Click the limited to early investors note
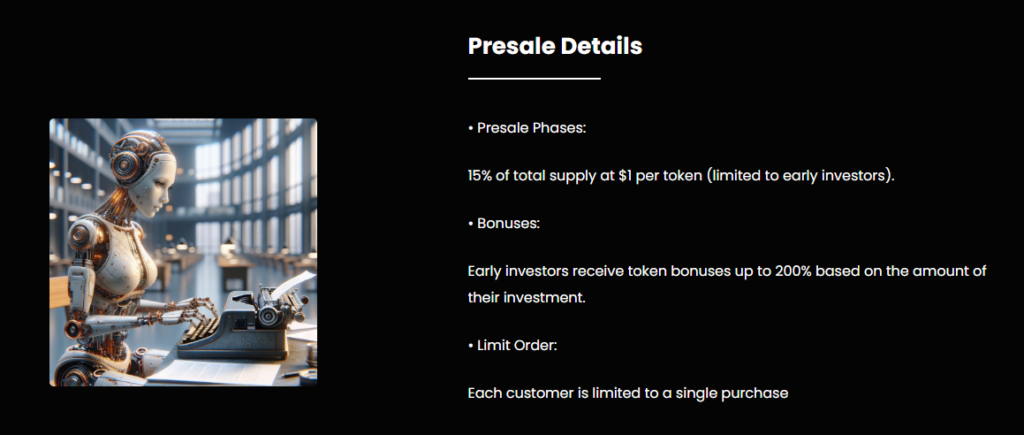This screenshot has height=435, width=1024. (812, 176)
